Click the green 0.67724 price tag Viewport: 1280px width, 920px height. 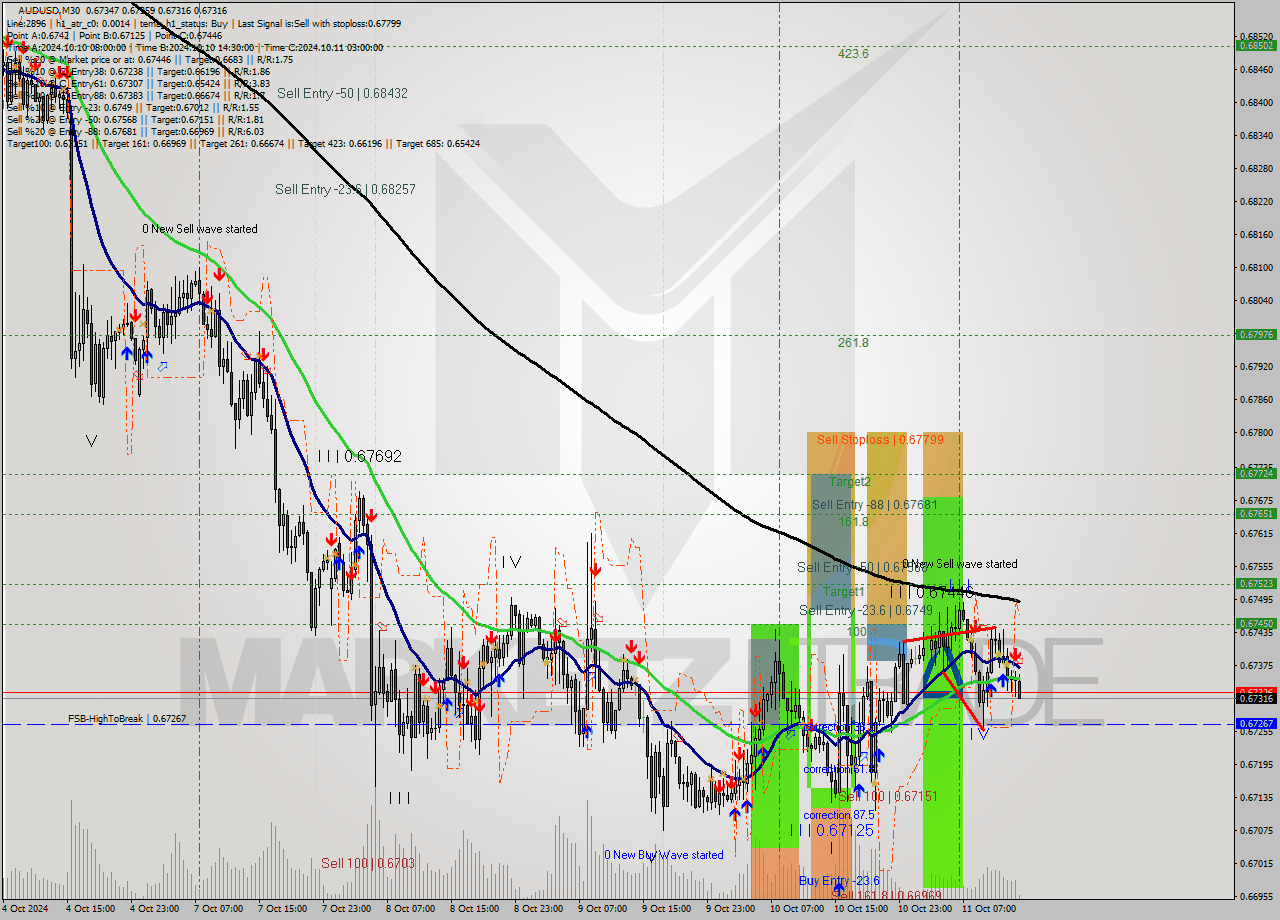(x=1256, y=473)
